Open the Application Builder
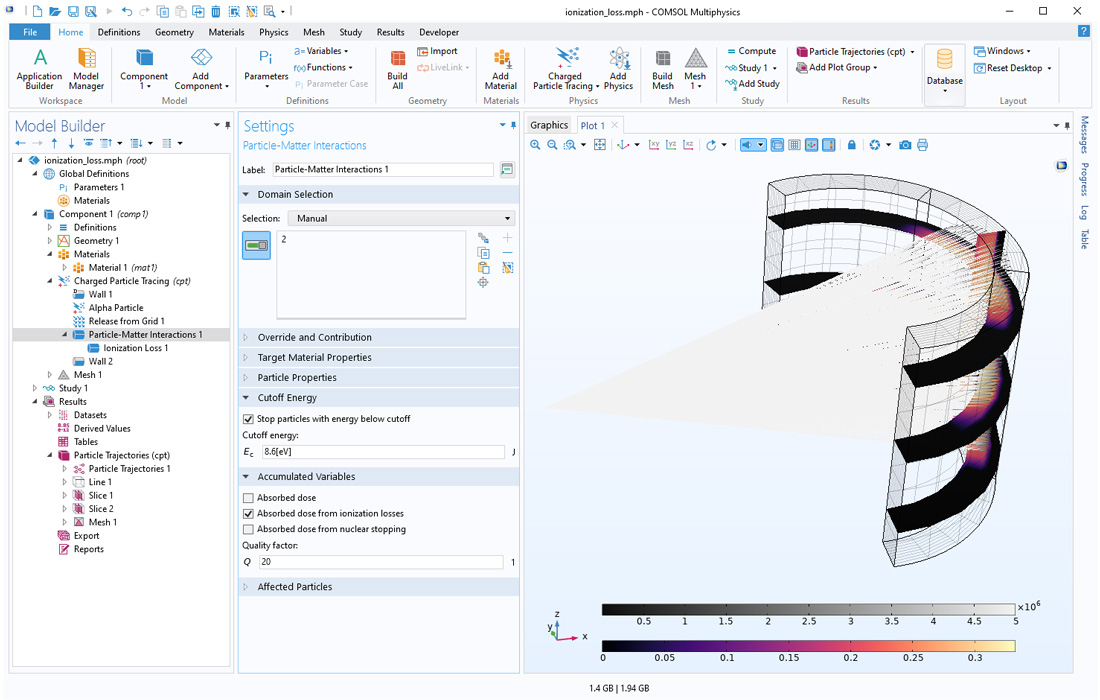The height and width of the screenshot is (700, 1100). point(39,66)
